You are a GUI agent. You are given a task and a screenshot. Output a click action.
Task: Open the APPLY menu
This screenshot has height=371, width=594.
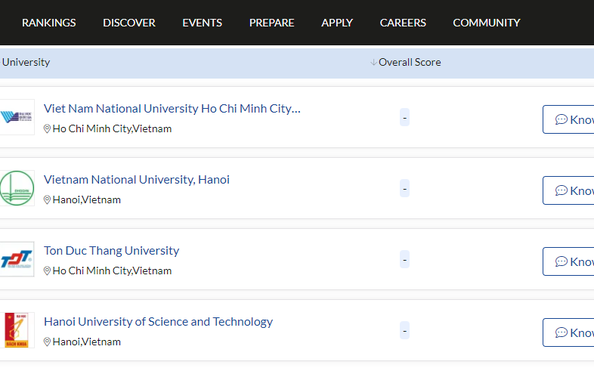(x=337, y=23)
